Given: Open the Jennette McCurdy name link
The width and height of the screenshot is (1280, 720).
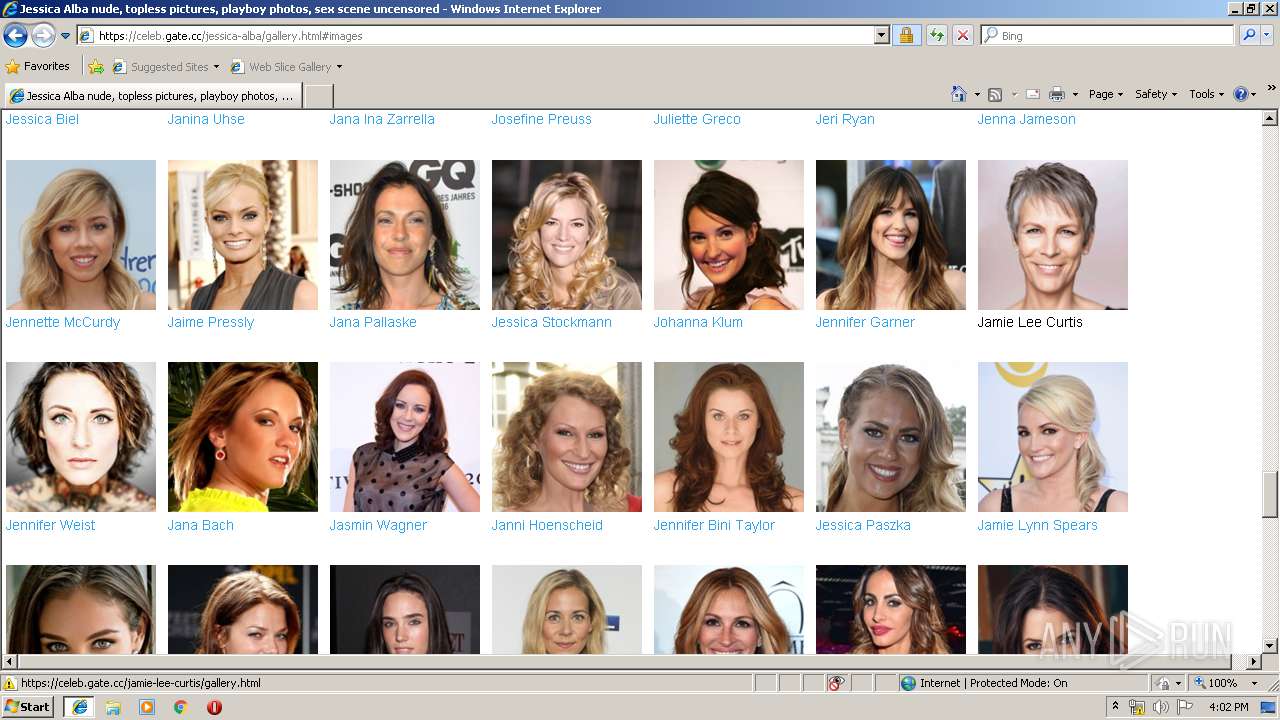Looking at the screenshot, I should (x=62, y=322).
